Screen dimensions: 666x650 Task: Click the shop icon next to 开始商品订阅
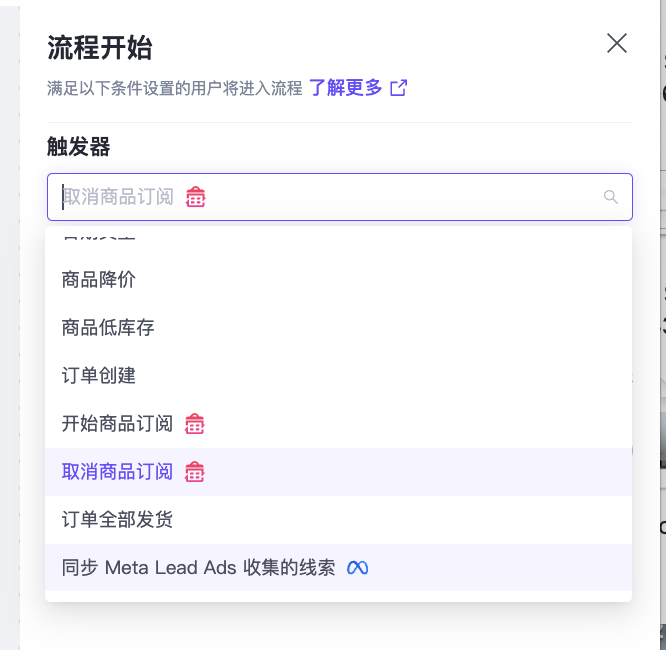195,424
